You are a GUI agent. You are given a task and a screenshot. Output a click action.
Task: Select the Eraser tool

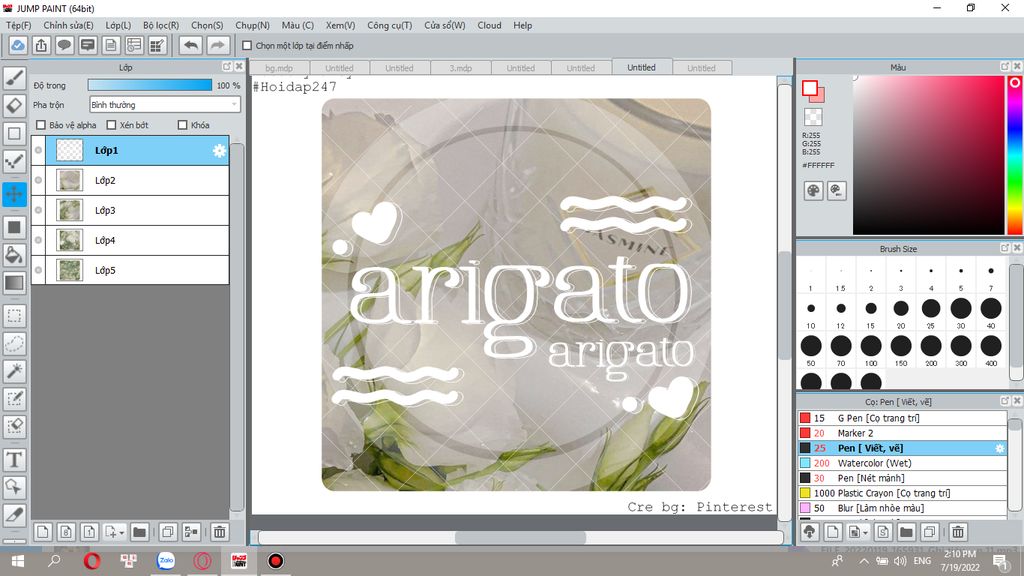point(14,105)
